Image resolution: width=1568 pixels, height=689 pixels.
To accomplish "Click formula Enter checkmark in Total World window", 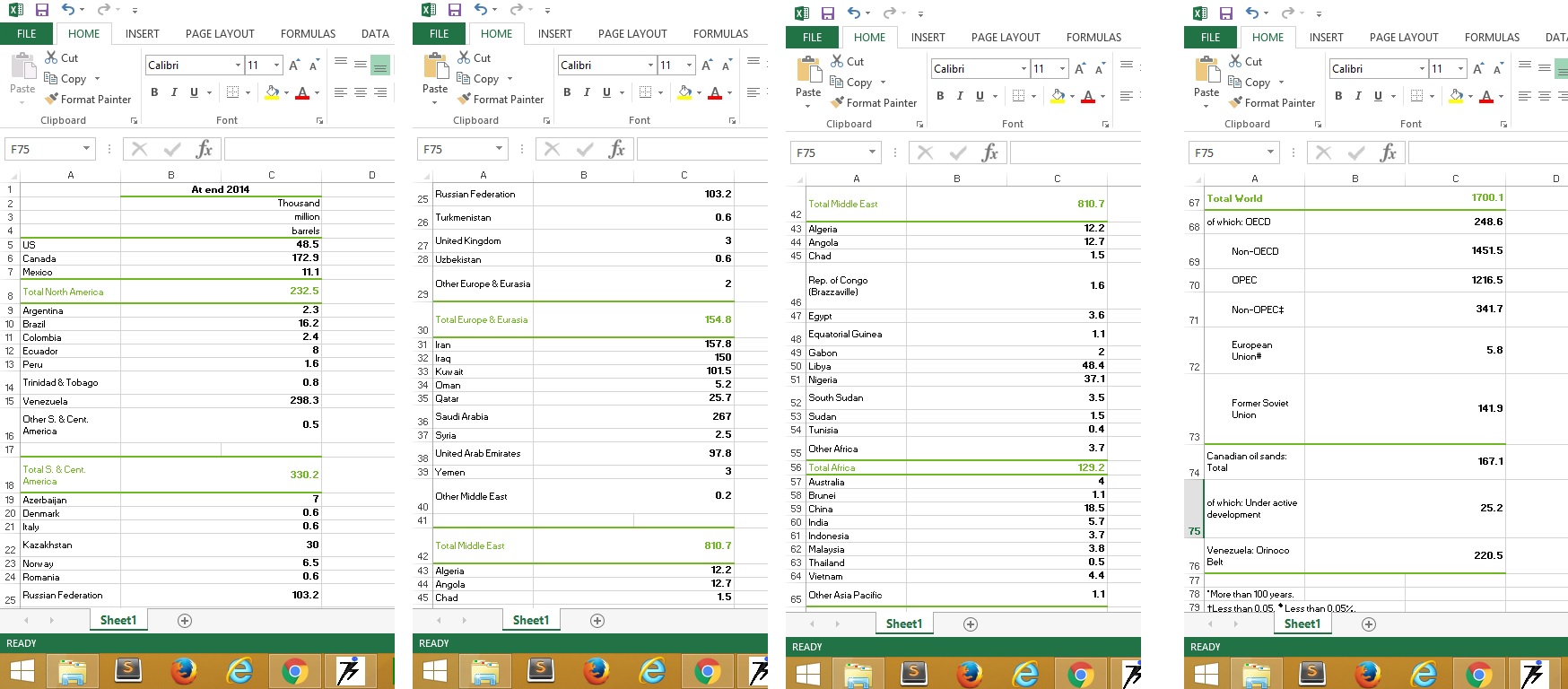I will pos(1357,153).
